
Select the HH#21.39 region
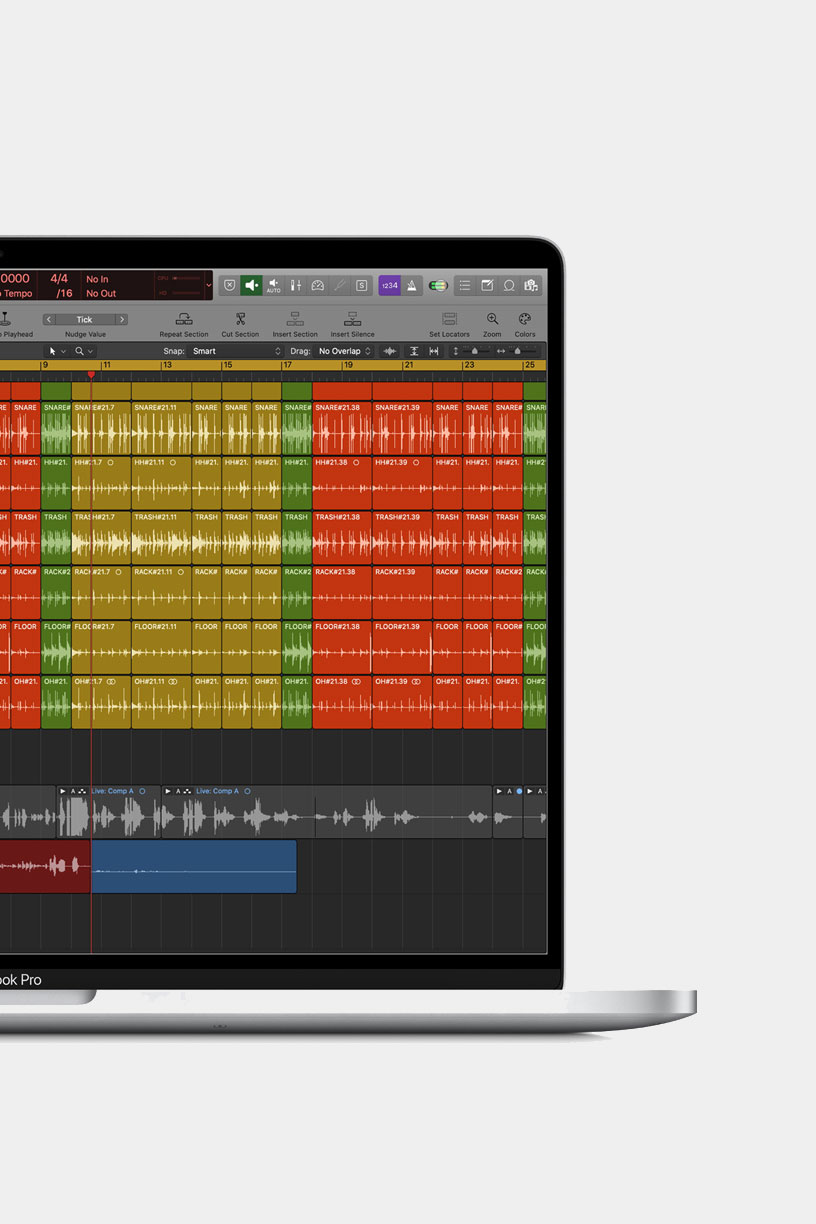coord(403,483)
